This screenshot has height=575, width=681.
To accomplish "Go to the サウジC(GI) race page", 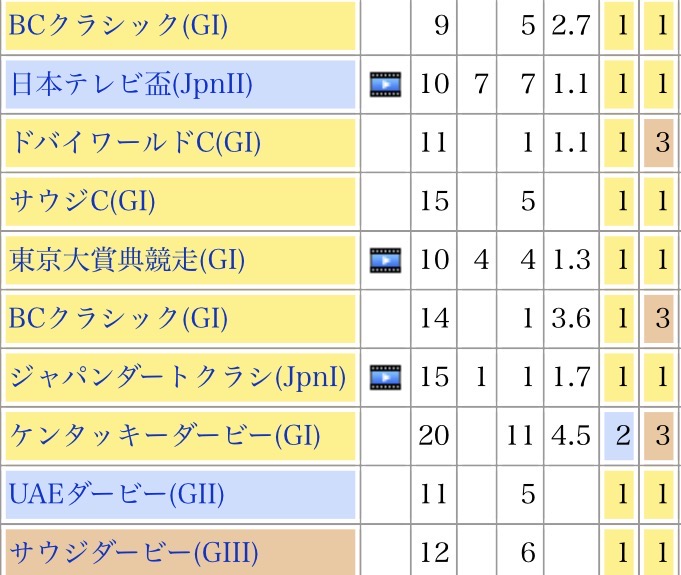I will coord(83,202).
